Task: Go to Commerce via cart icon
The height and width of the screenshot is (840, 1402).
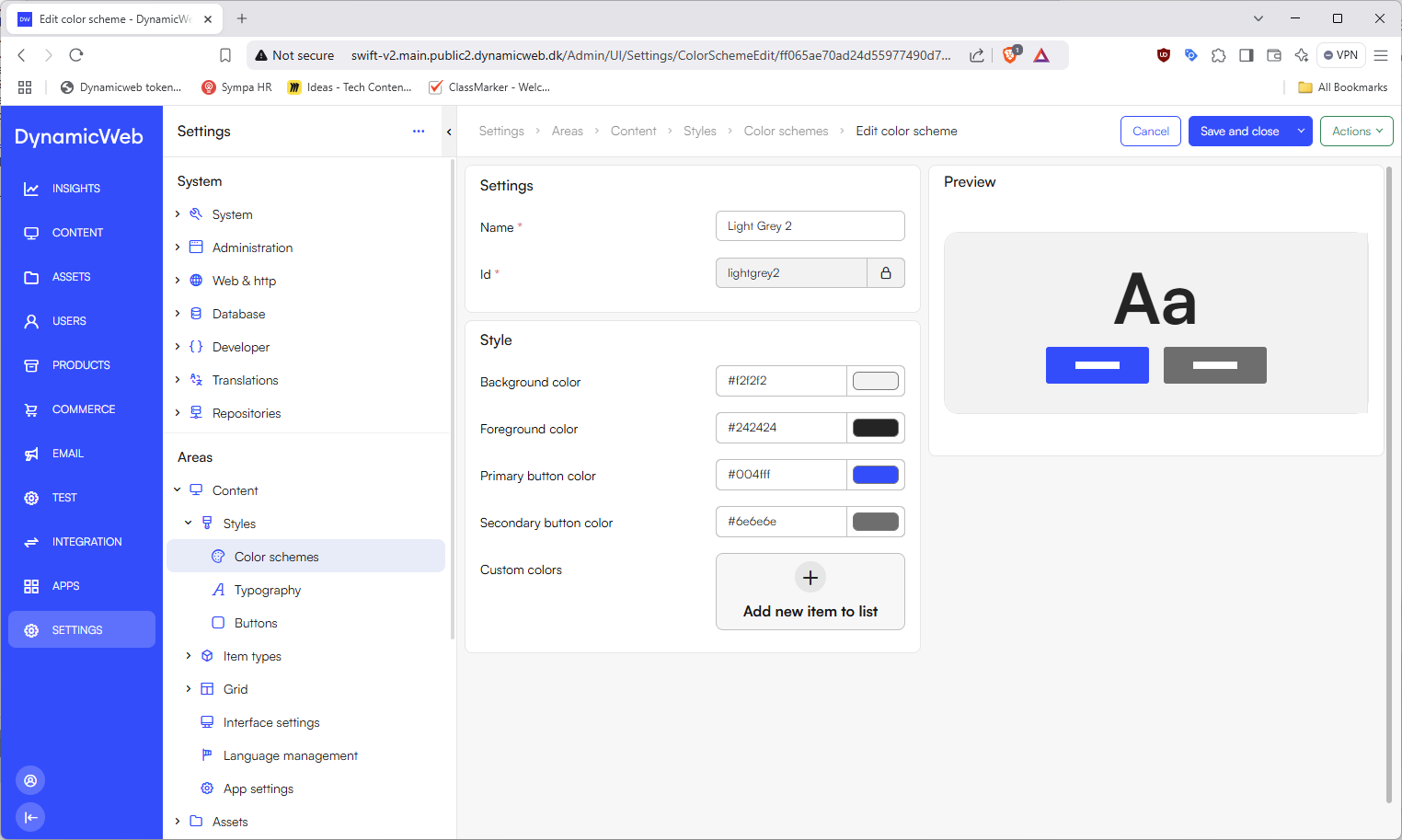Action: click(31, 409)
